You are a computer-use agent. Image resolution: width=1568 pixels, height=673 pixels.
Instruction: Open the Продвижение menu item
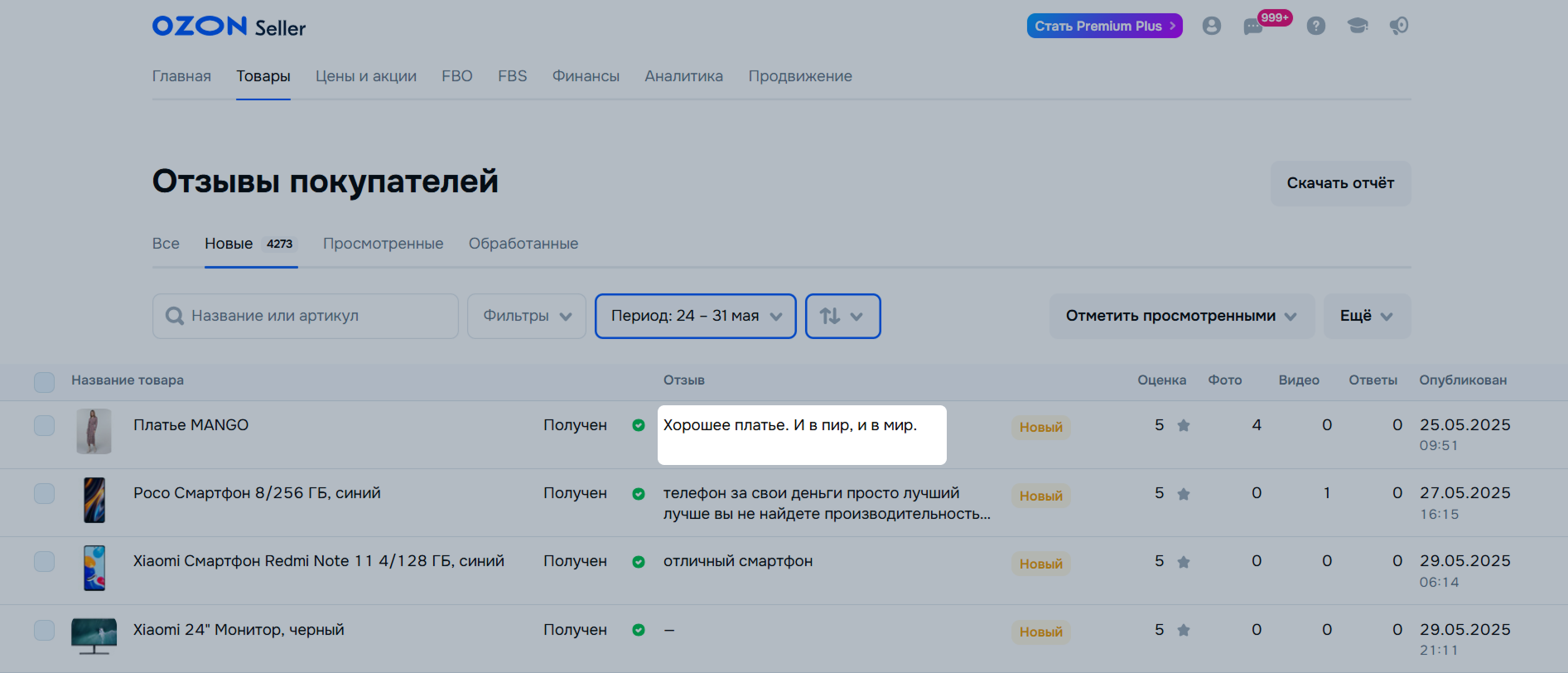click(x=800, y=76)
